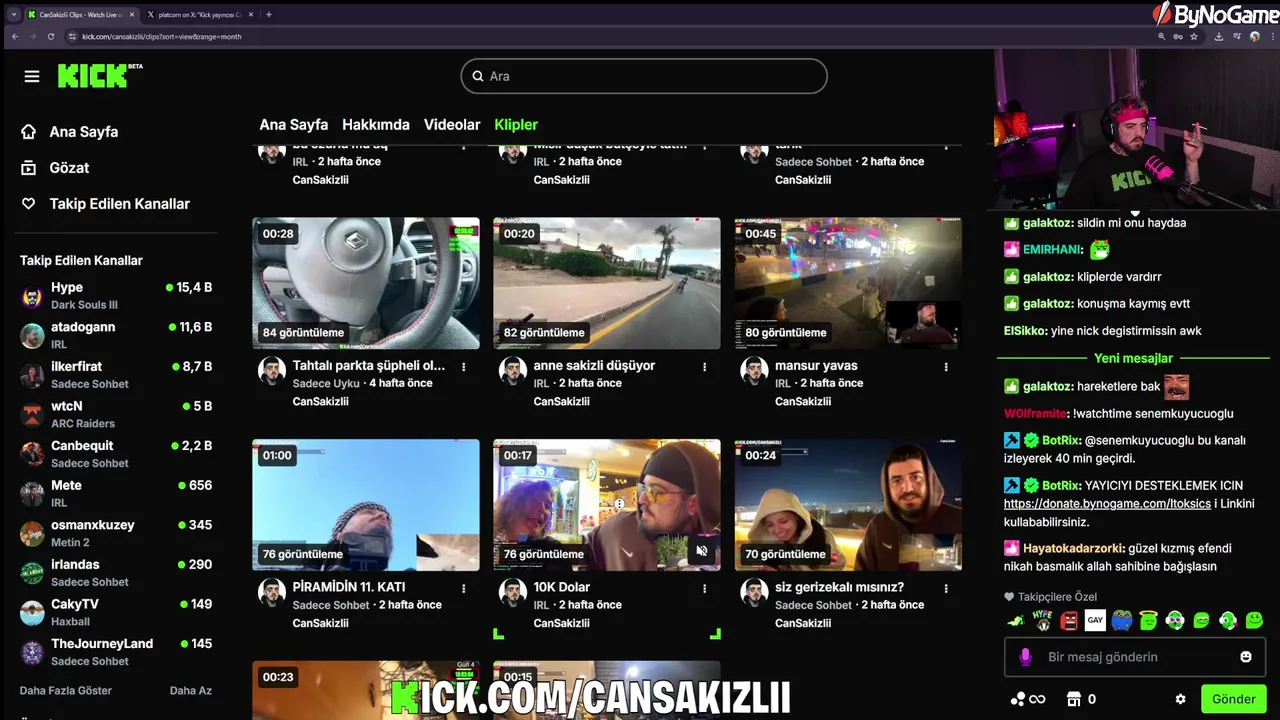Click the Ana Sayfa home icon in sidebar
This screenshot has width=1280, height=720.
[29, 132]
